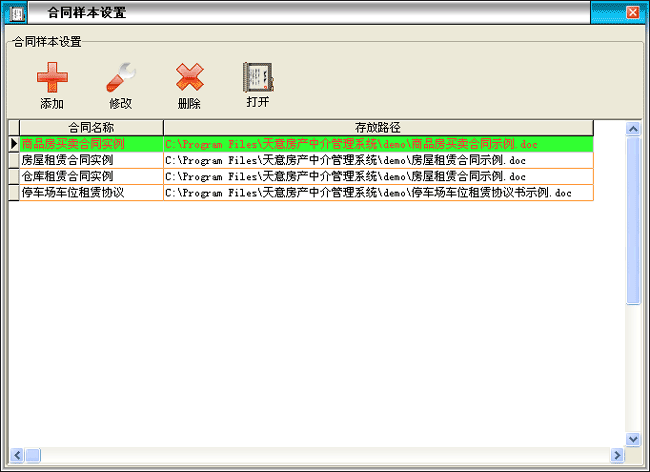Click the vertical scrollbar down arrow
This screenshot has width=650, height=472.
click(x=633, y=439)
